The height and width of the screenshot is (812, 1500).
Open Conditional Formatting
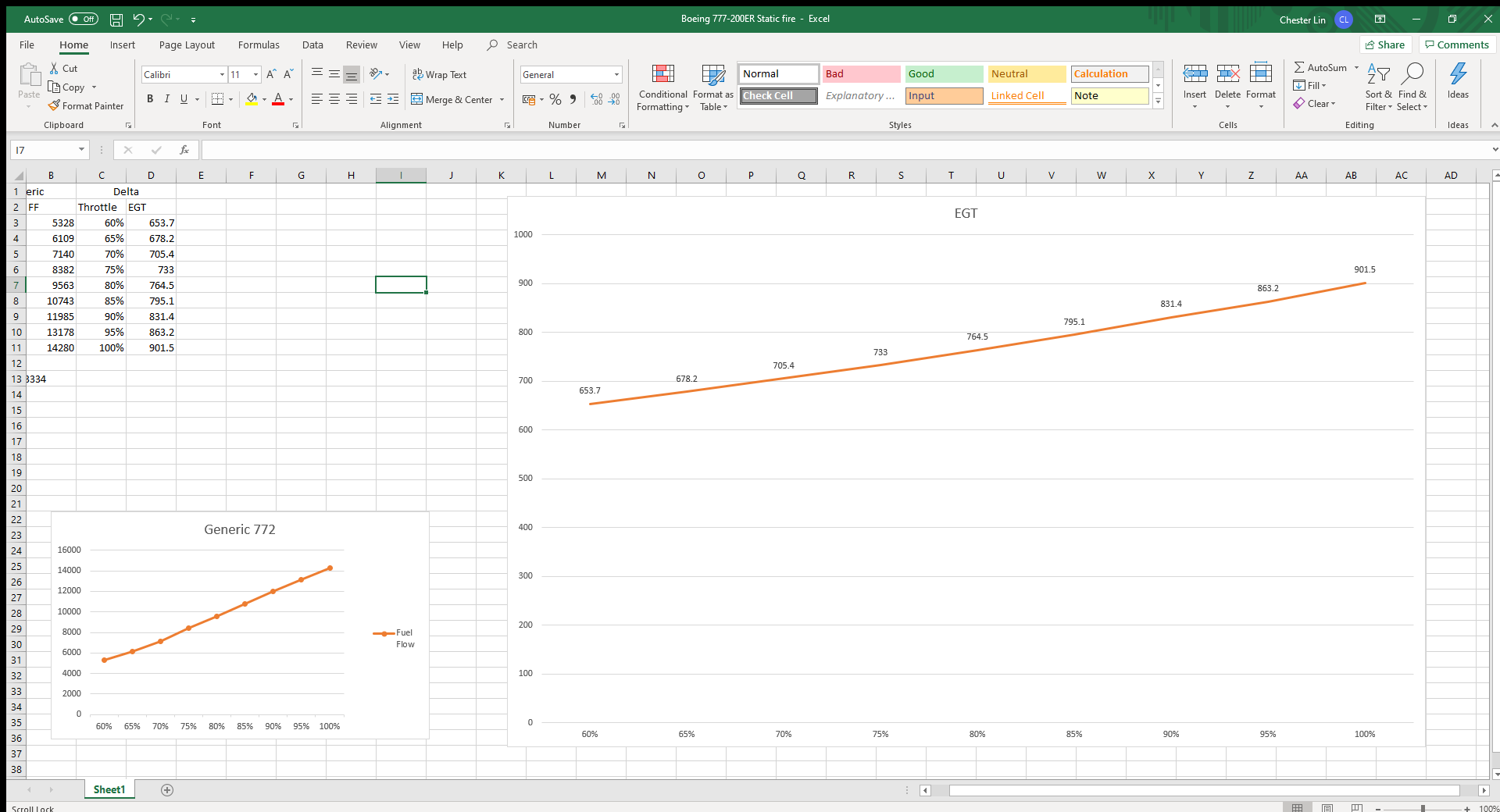tap(663, 87)
